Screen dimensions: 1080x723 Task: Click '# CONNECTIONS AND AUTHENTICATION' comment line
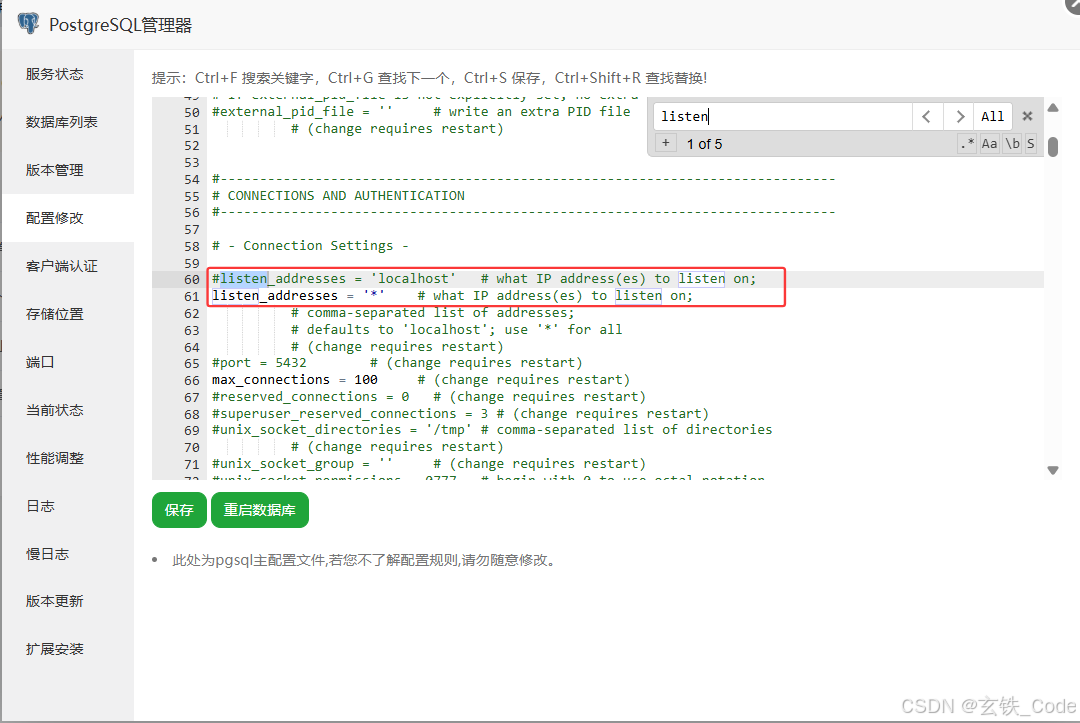338,196
